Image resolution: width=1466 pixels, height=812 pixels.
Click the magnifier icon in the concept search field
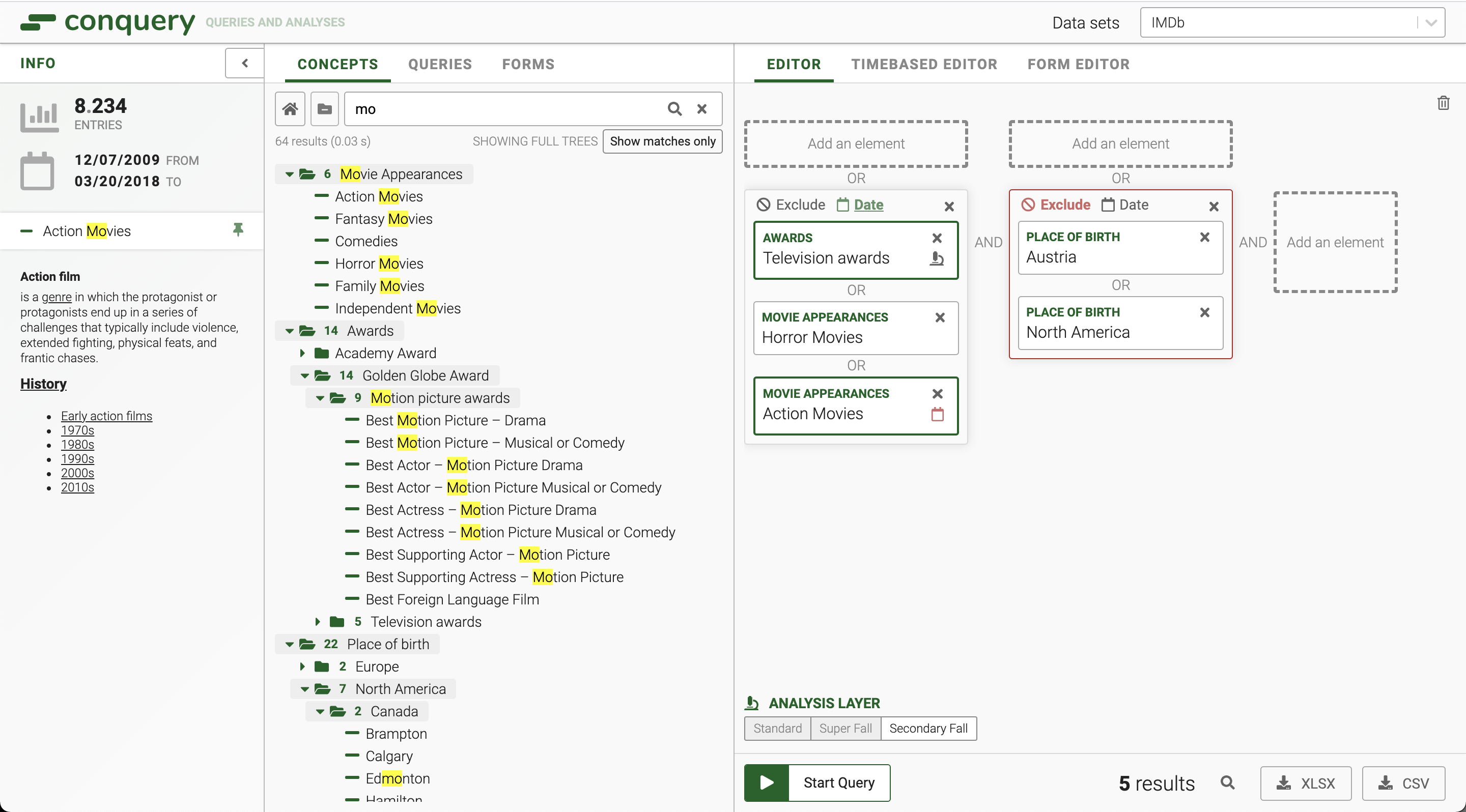[x=674, y=108]
